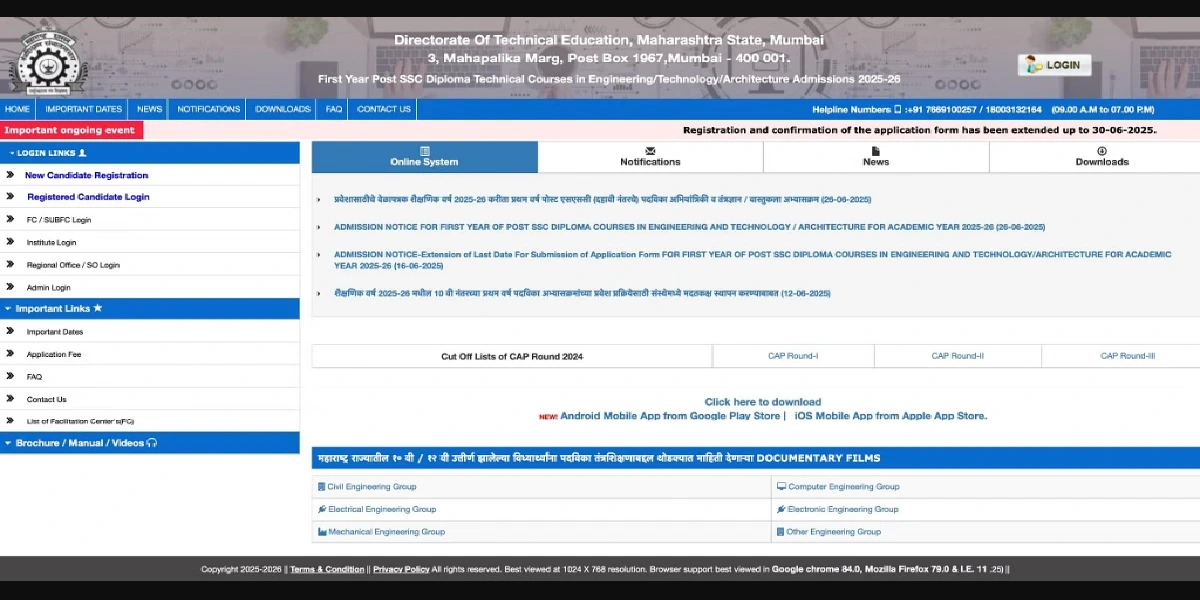Viewport: 1200px width, 605px height.
Task: Click the Click here to download text
Action: click(763, 402)
